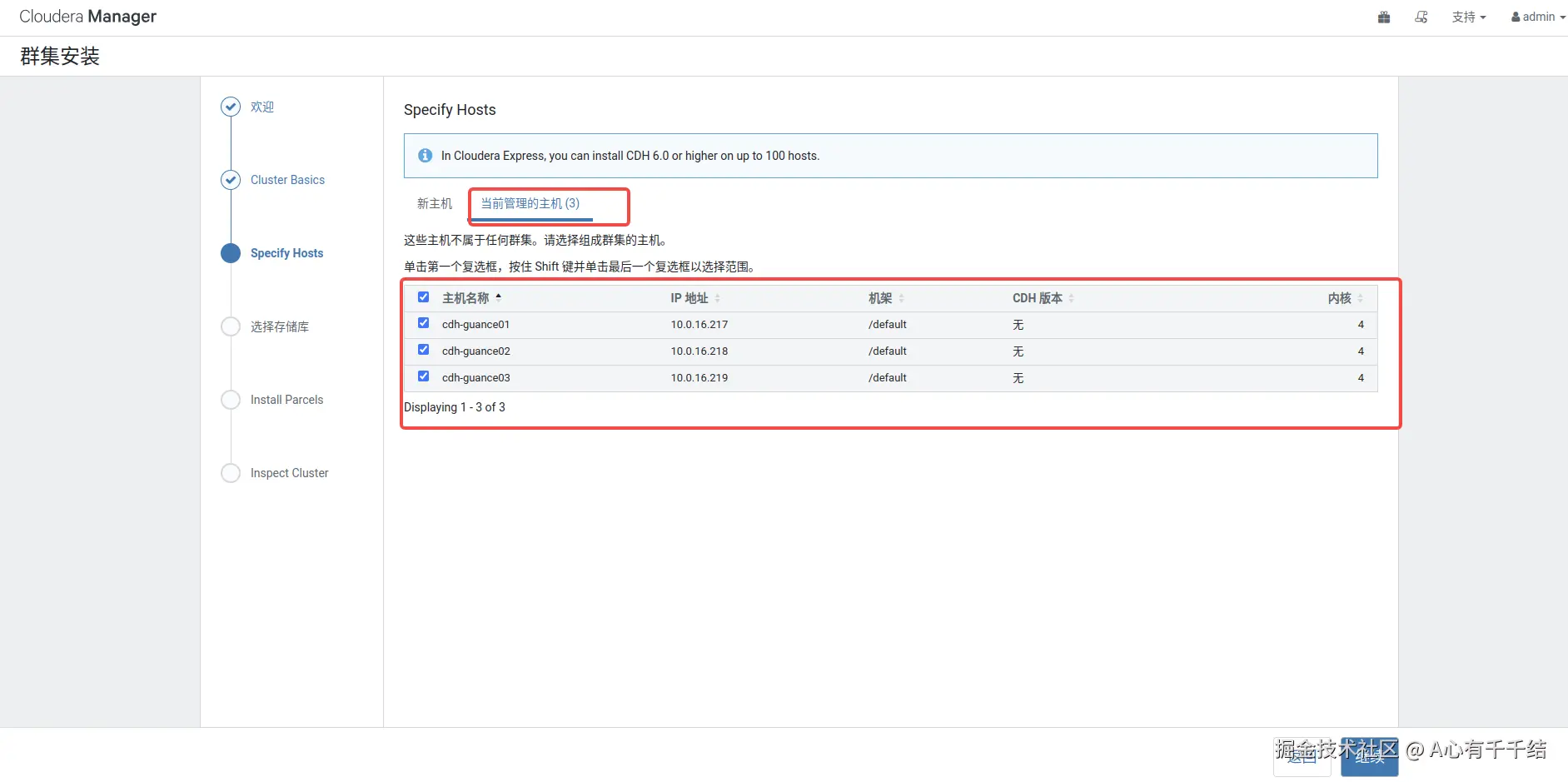Click the 返回 button at bottom

point(1302,756)
